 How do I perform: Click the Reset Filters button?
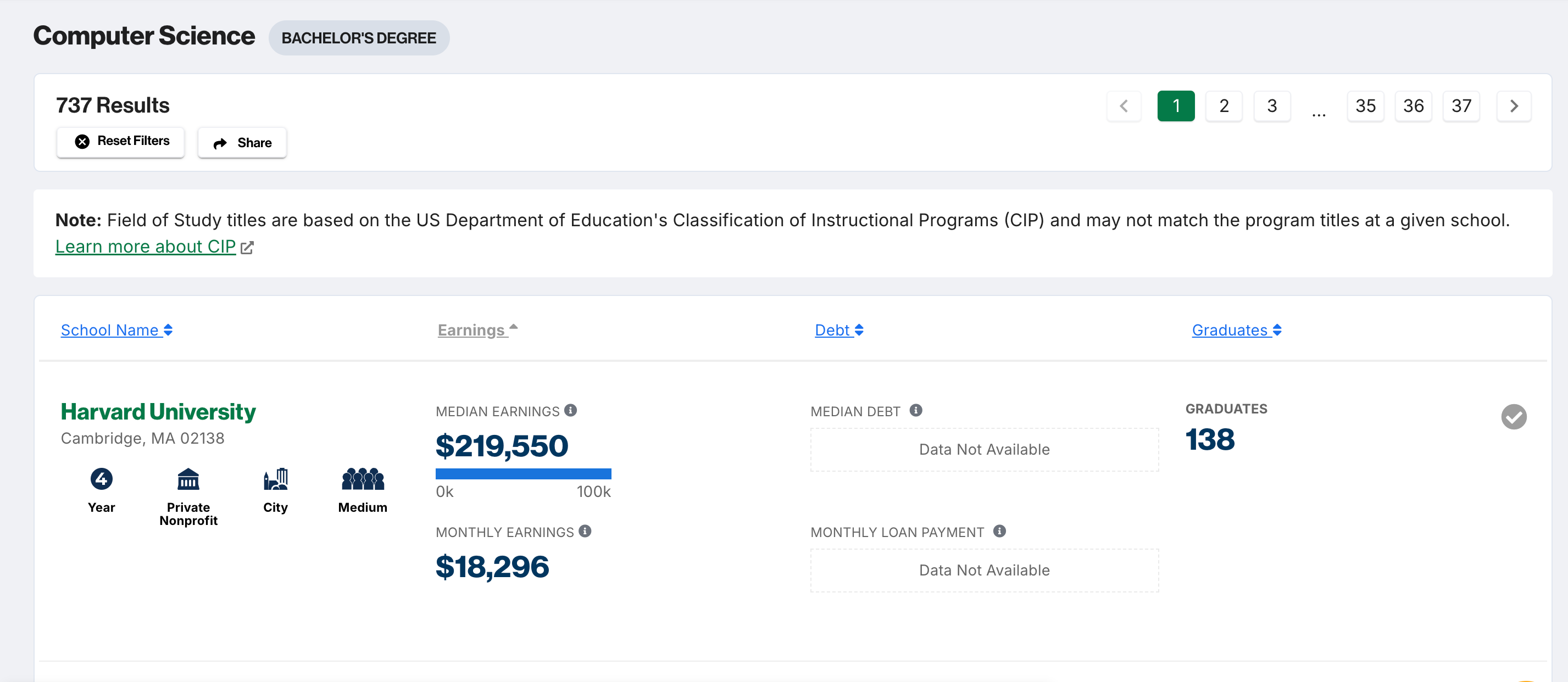tap(120, 142)
